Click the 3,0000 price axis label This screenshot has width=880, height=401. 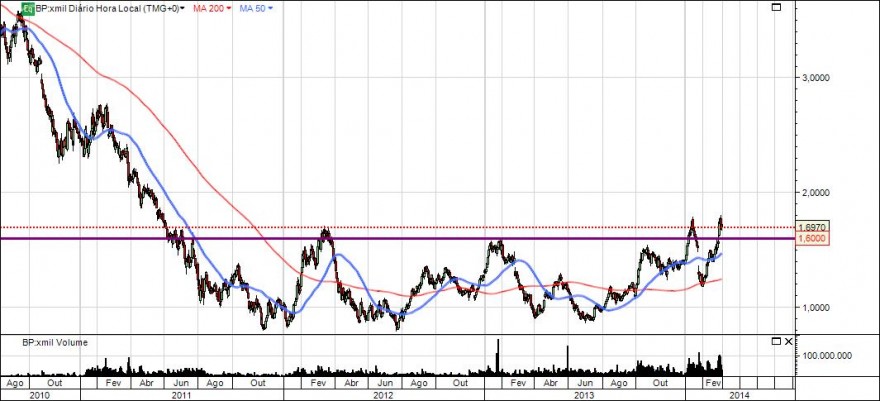(815, 77)
